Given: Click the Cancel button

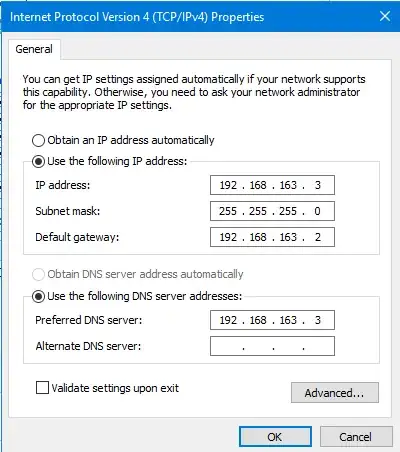Looking at the screenshot, I should [x=356, y=436].
